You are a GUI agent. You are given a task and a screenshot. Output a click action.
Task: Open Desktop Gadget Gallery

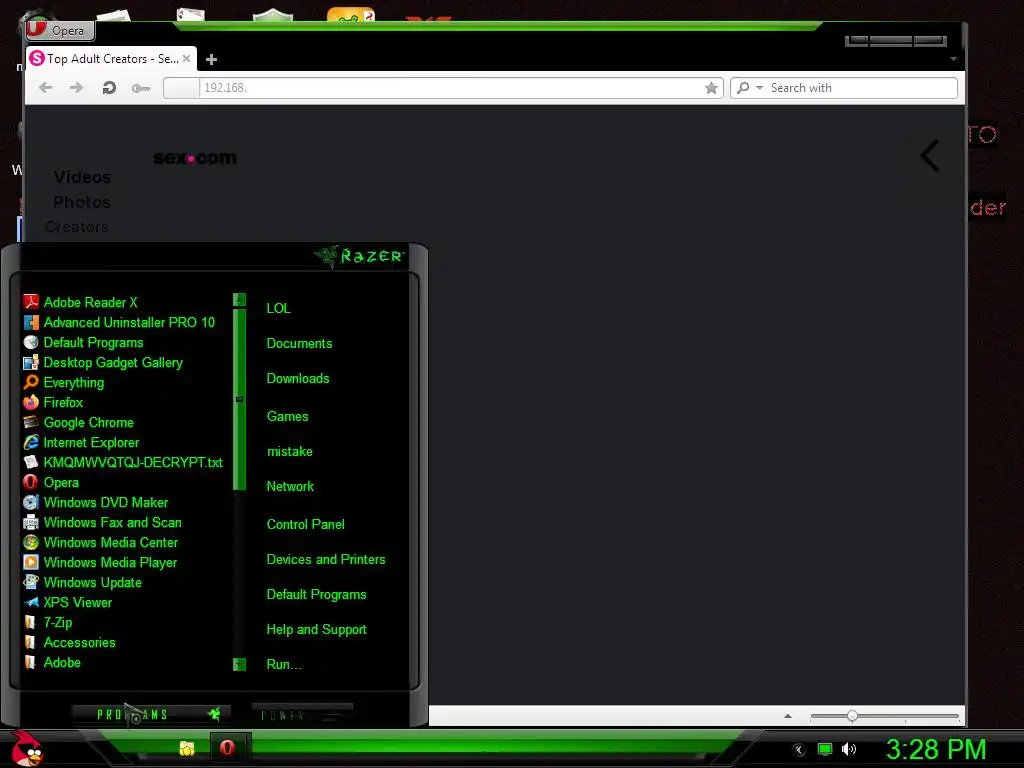point(103,362)
